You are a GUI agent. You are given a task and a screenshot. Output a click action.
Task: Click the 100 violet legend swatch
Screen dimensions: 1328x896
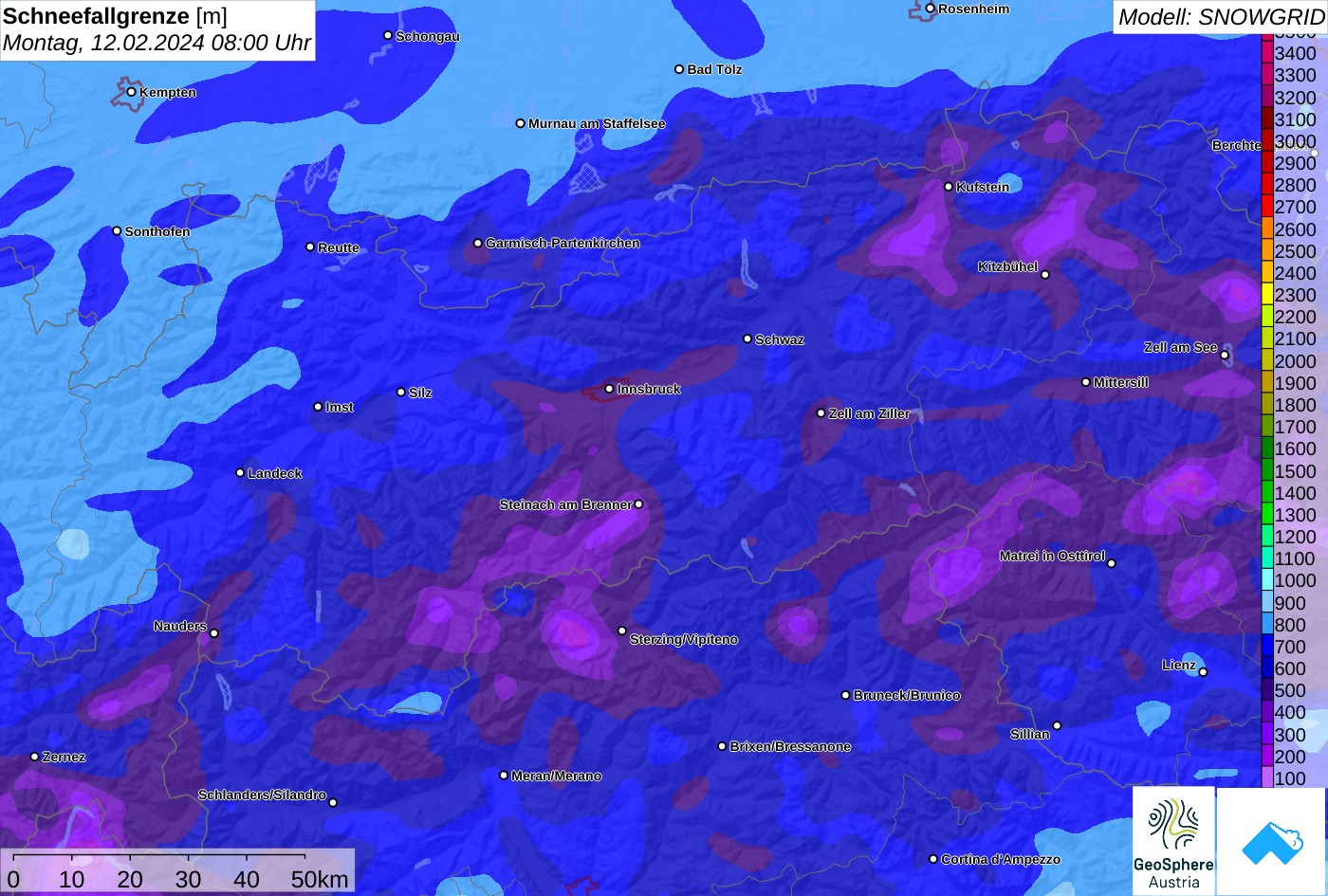[x=1266, y=777]
